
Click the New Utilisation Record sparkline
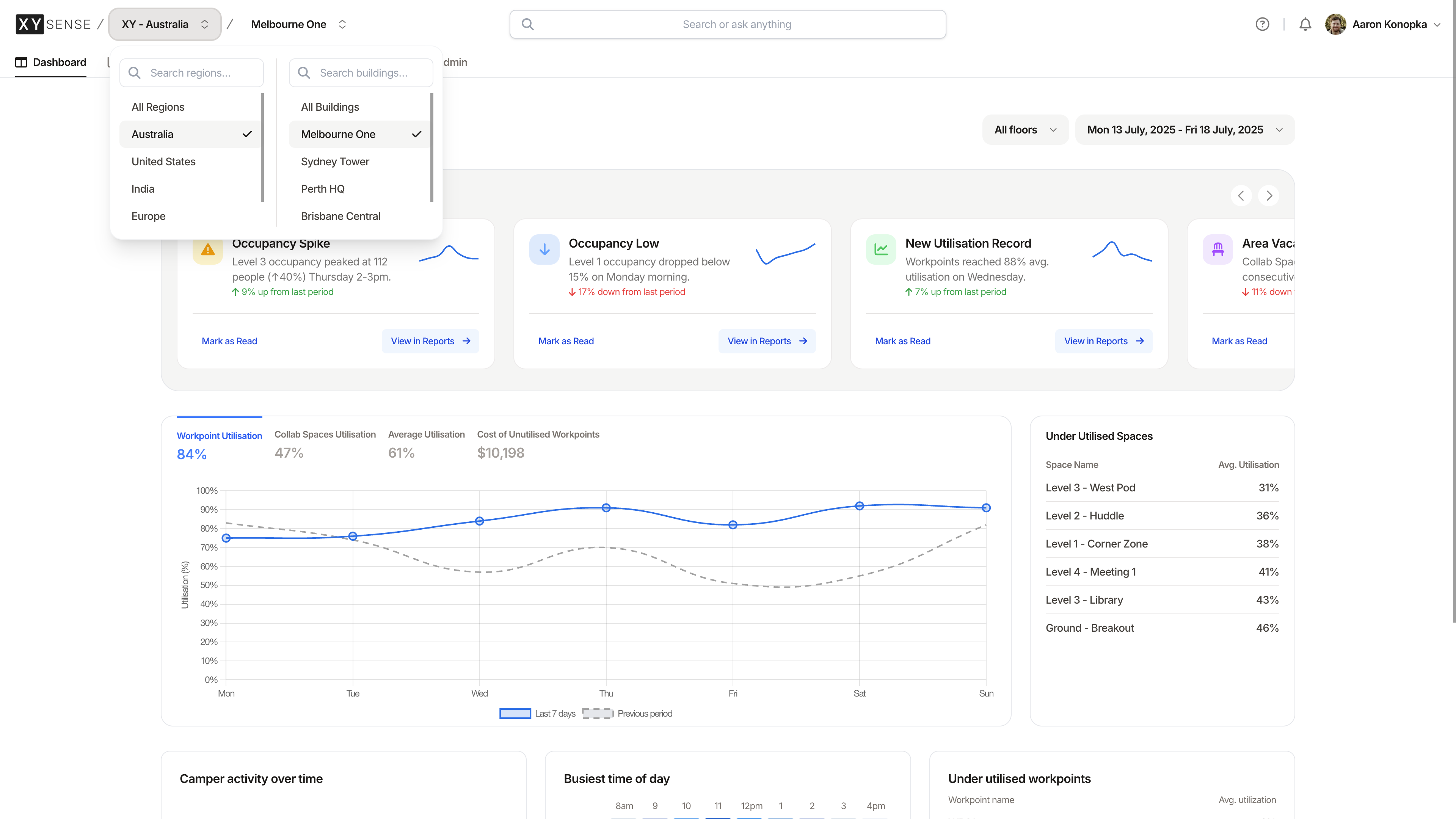coord(1122,251)
